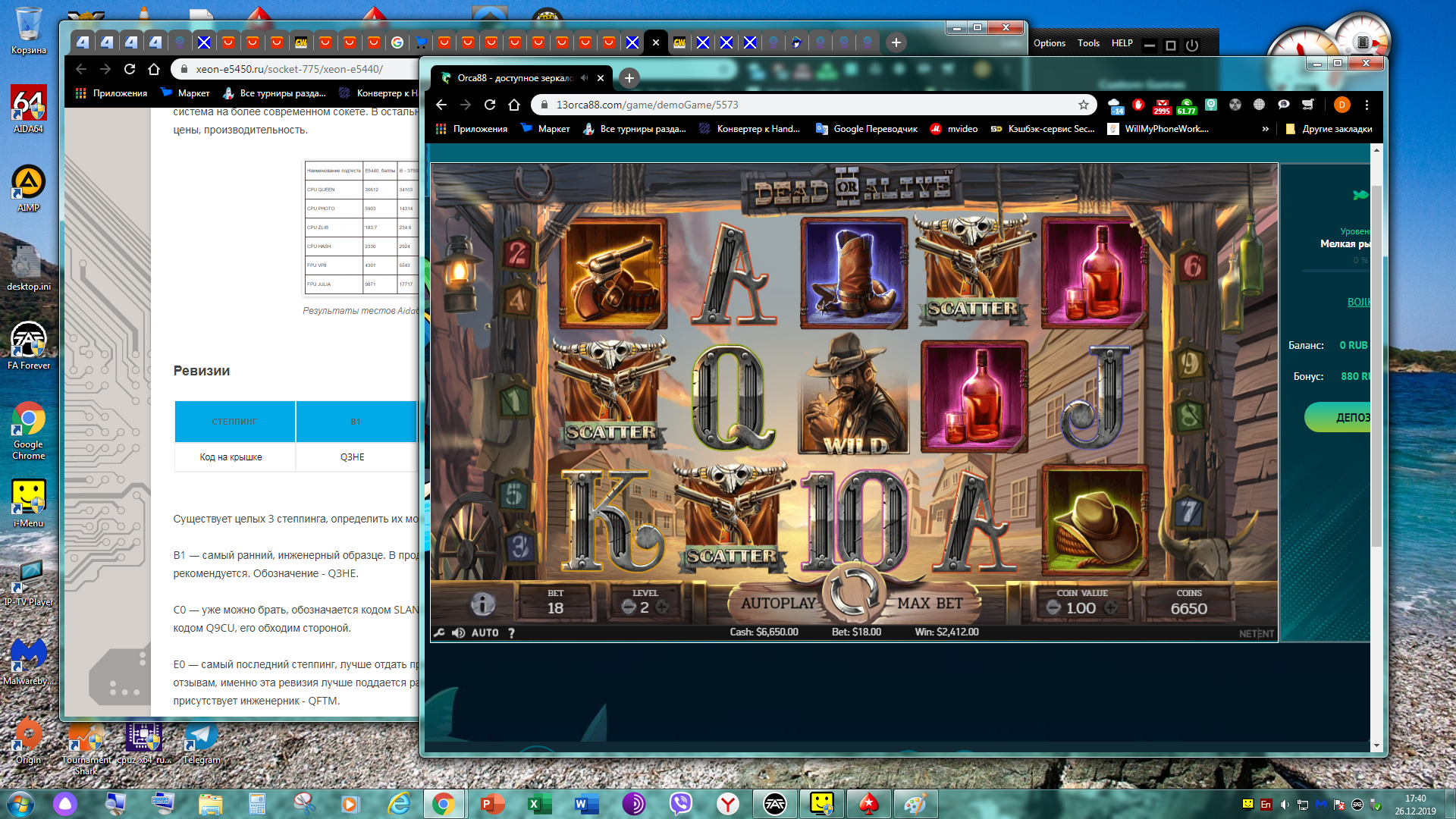
Task: Open the Options menu in background app
Action: pyautogui.click(x=1049, y=43)
